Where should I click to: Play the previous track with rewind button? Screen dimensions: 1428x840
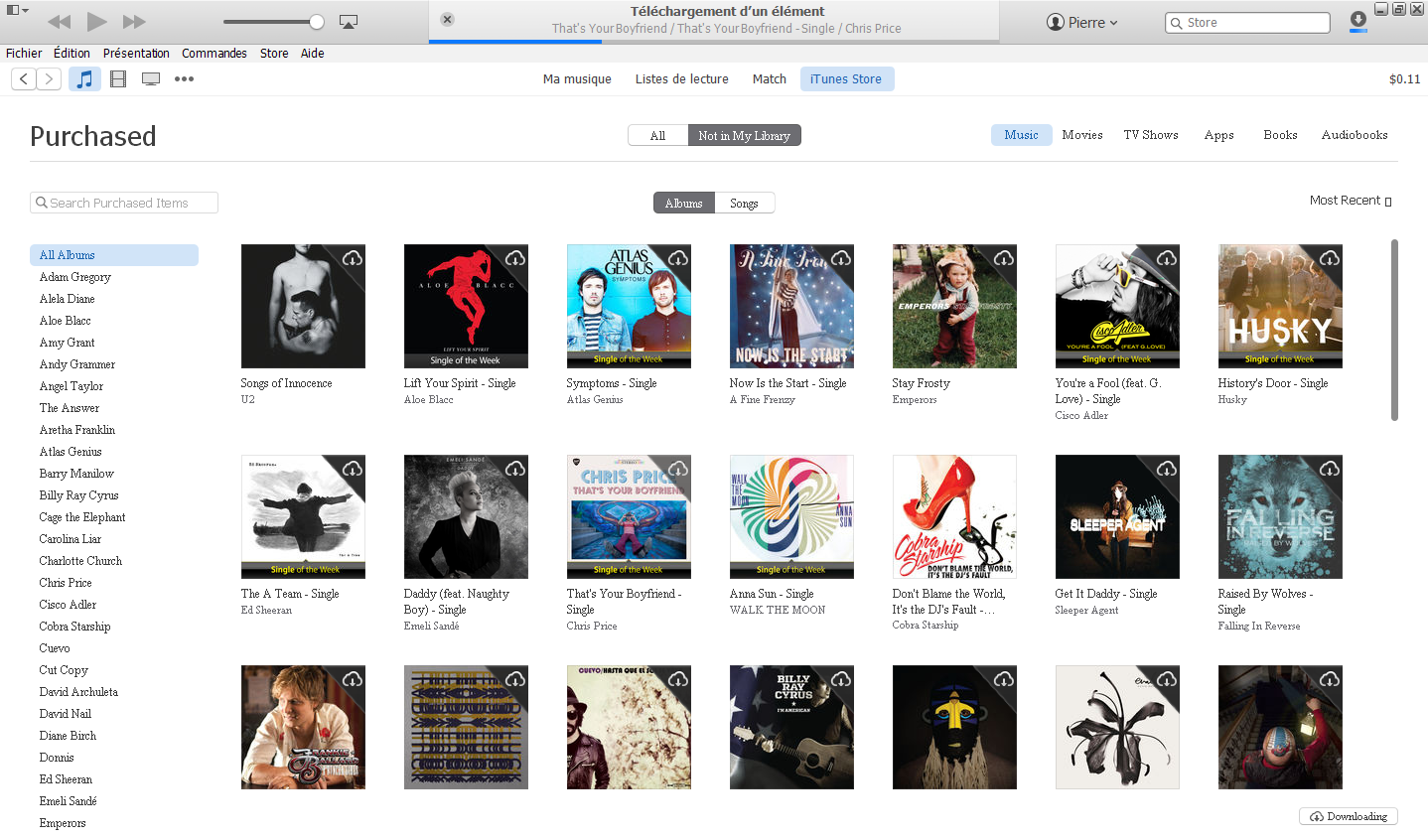pos(60,22)
